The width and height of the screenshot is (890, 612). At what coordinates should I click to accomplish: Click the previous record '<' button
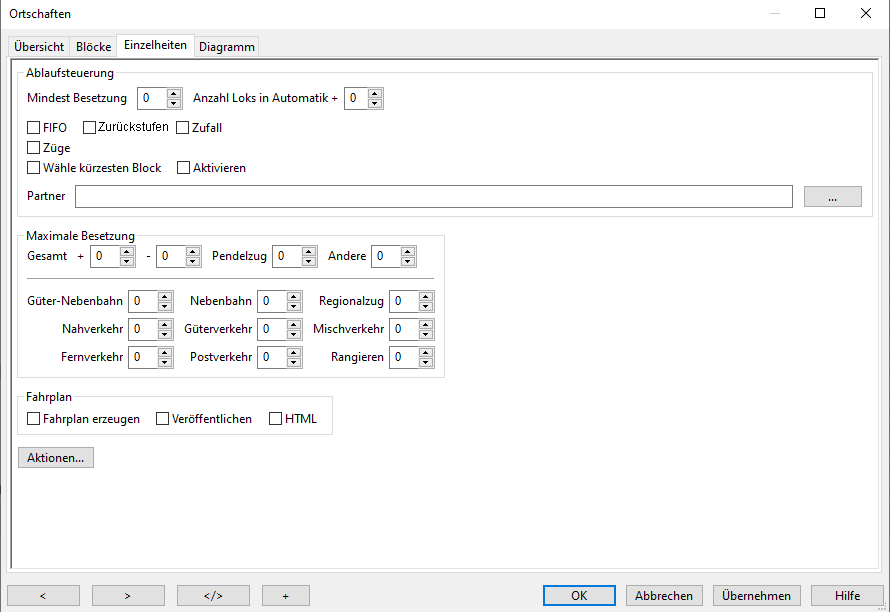[43, 596]
